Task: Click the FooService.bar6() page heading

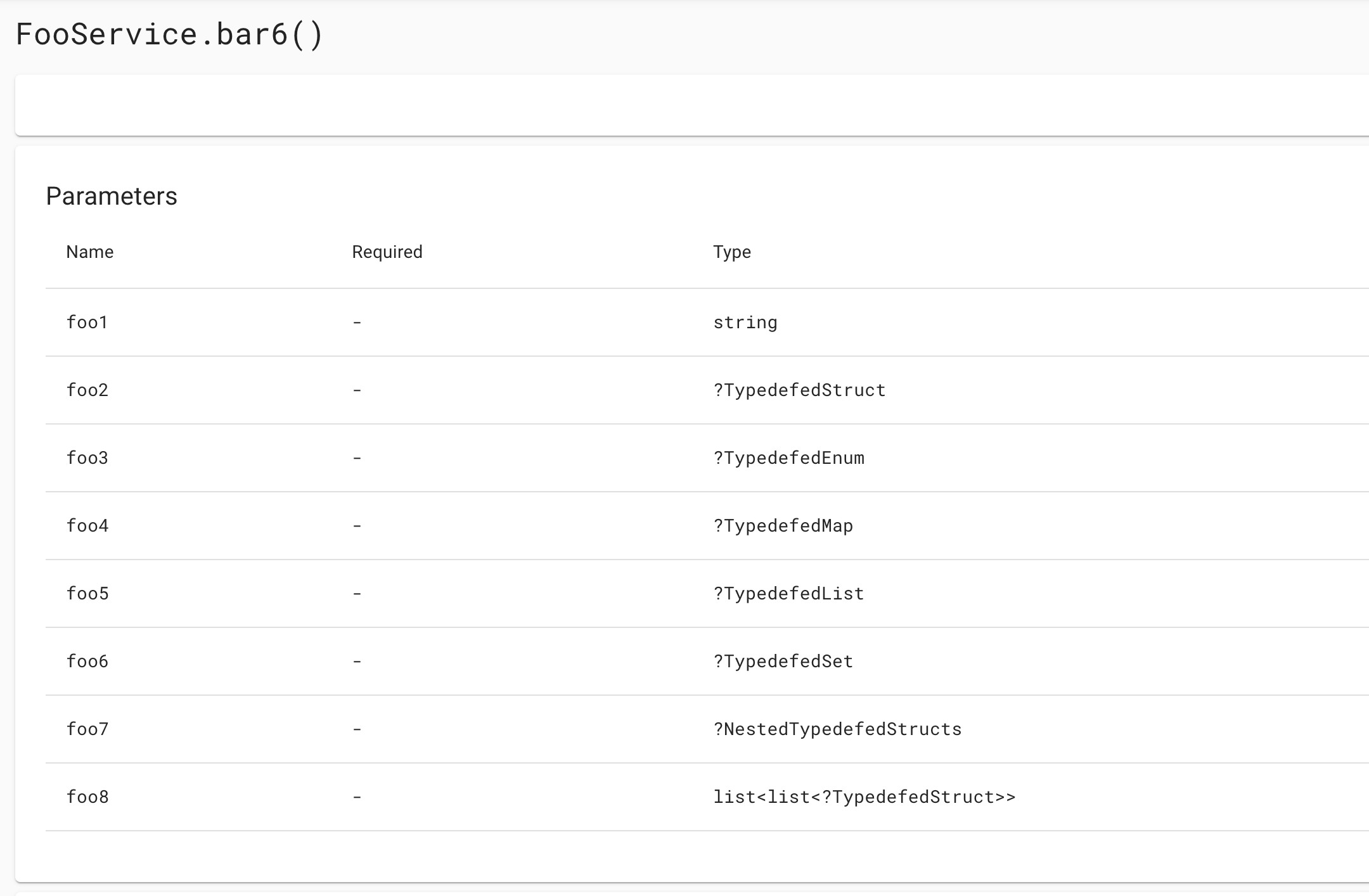Action: (169, 34)
